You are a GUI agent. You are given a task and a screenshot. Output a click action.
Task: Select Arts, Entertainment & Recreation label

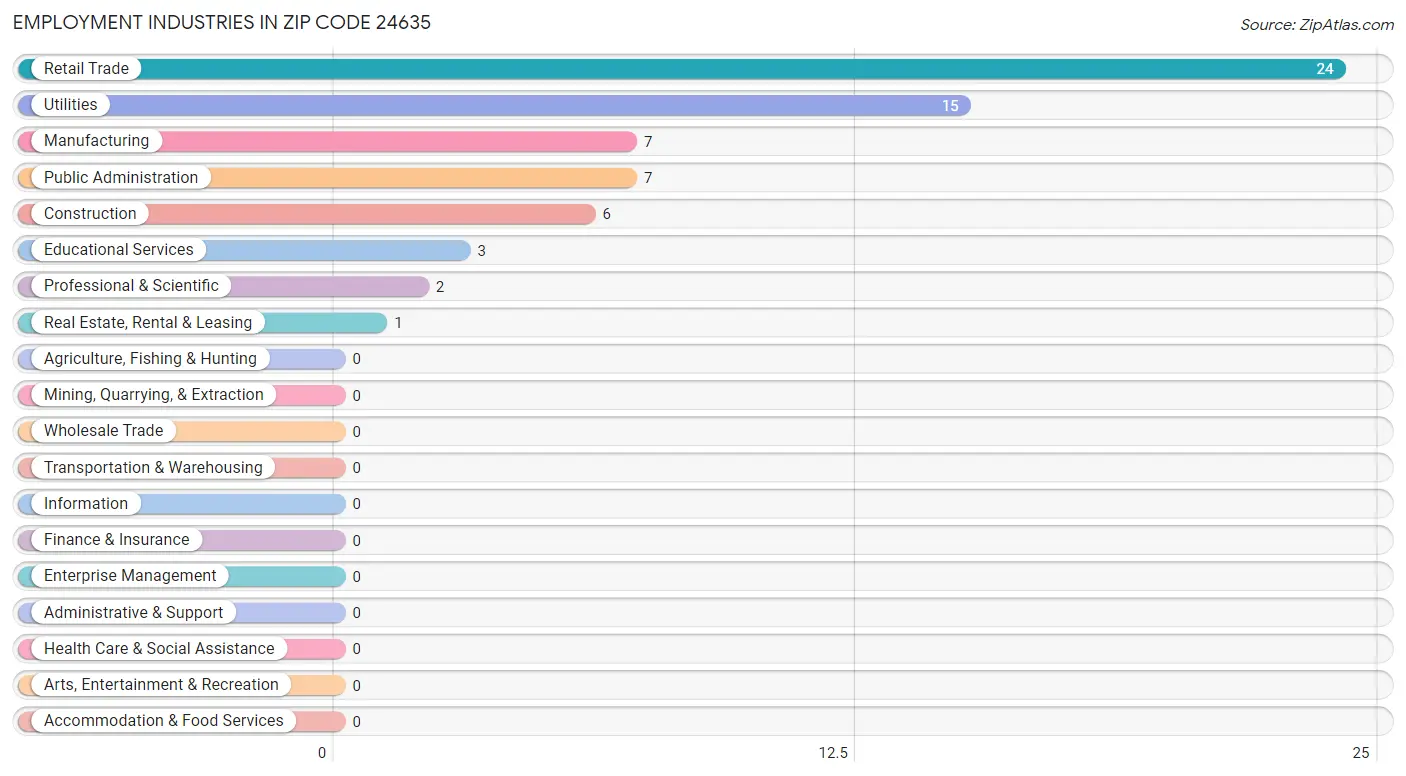click(161, 685)
